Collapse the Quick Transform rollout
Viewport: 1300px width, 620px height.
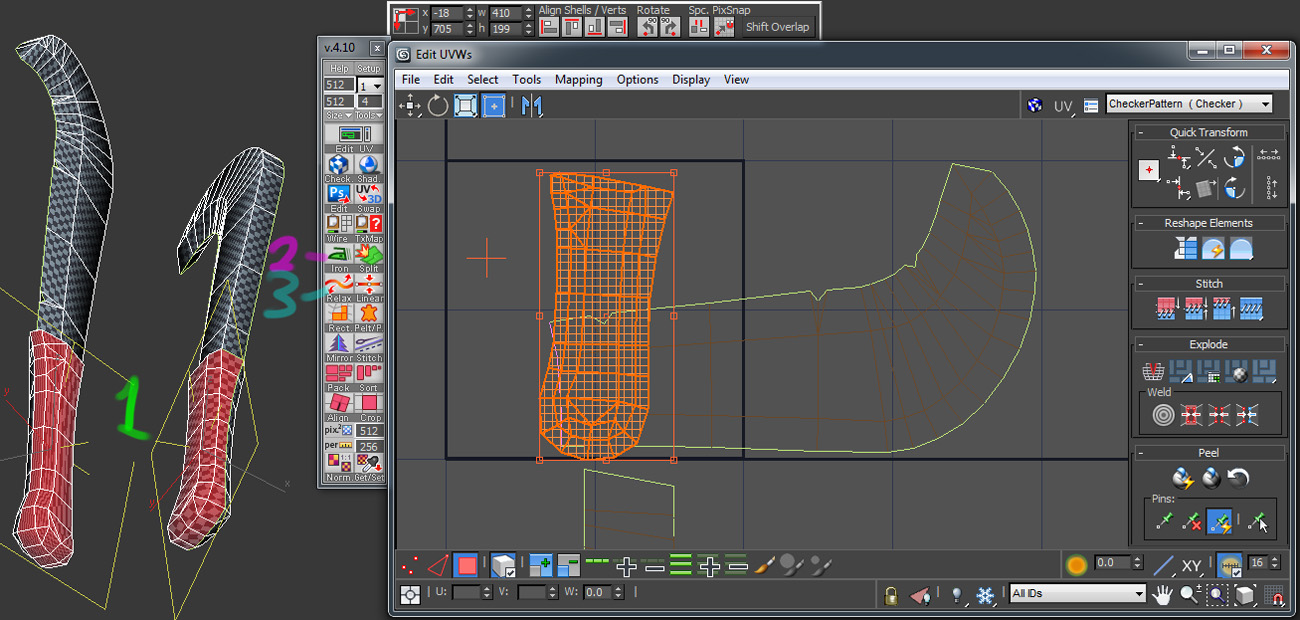pyautogui.click(x=1141, y=132)
